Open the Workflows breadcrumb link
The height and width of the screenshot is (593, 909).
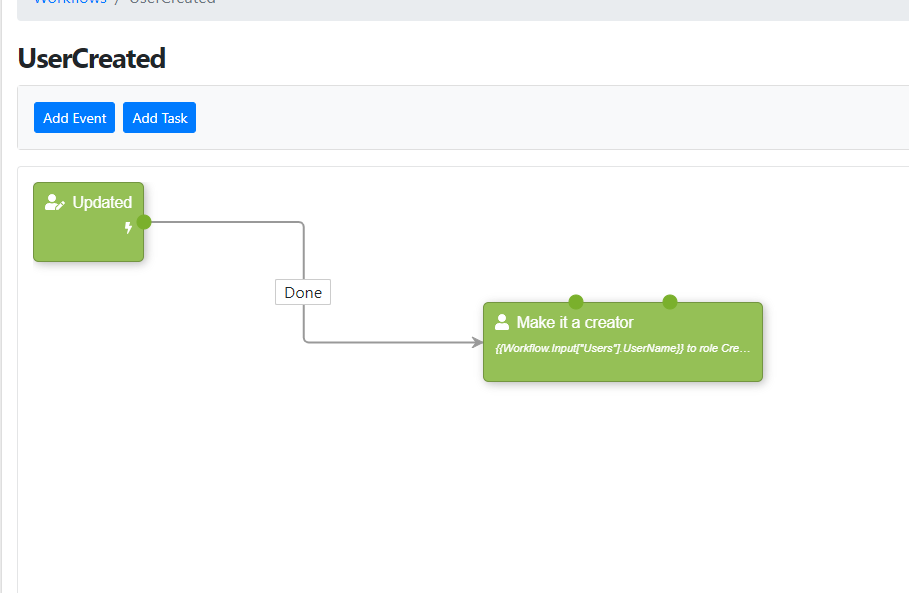69,2
